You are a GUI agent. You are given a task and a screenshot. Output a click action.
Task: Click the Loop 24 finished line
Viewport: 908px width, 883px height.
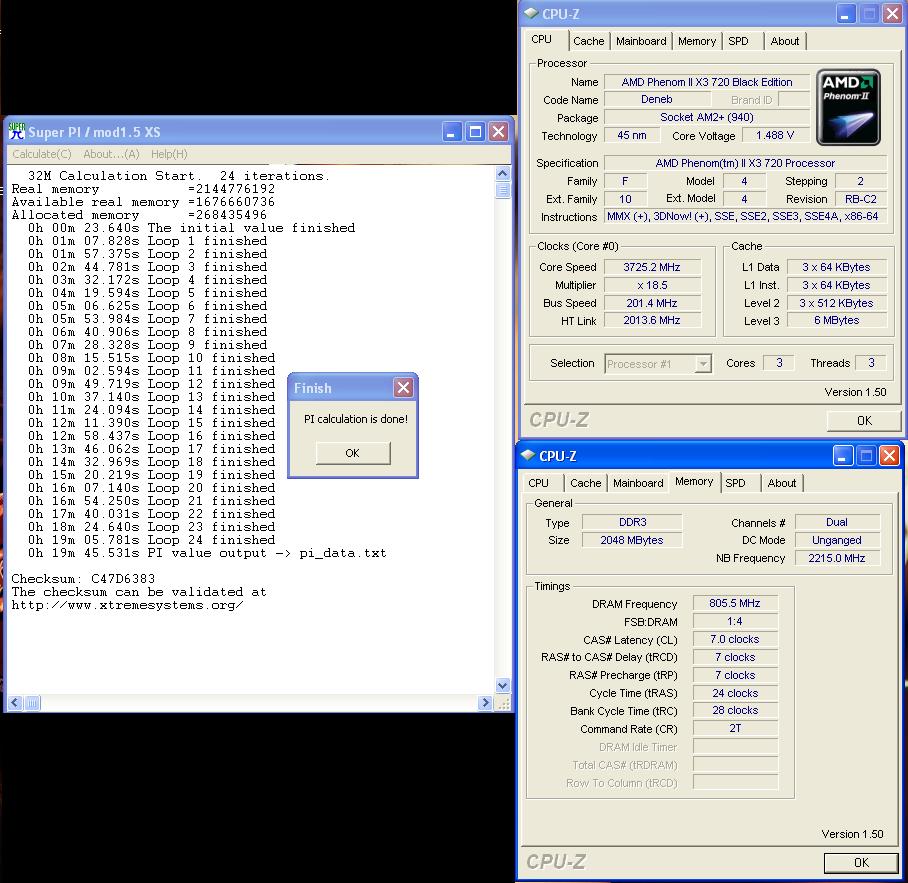pos(151,540)
